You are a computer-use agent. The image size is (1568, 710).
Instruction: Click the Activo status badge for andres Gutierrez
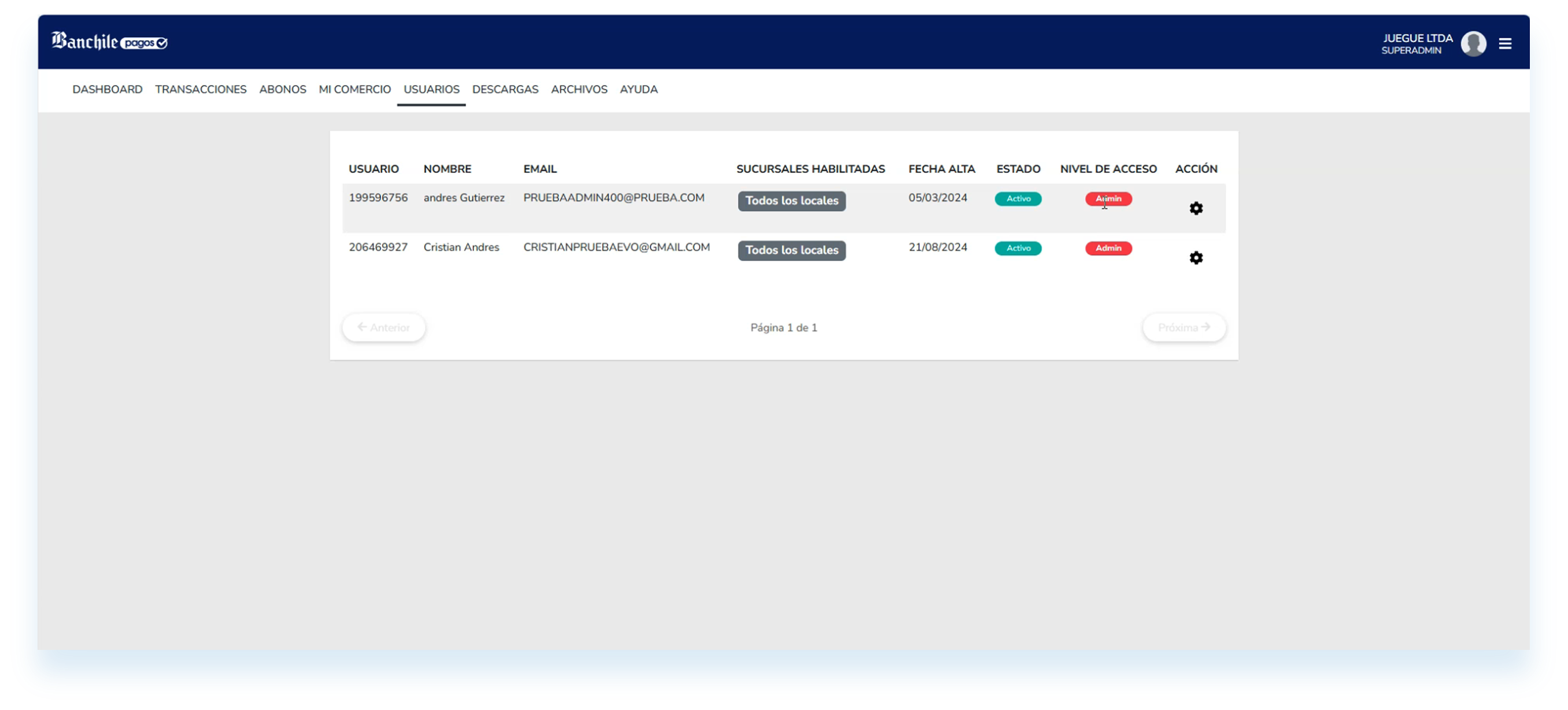(x=1018, y=199)
